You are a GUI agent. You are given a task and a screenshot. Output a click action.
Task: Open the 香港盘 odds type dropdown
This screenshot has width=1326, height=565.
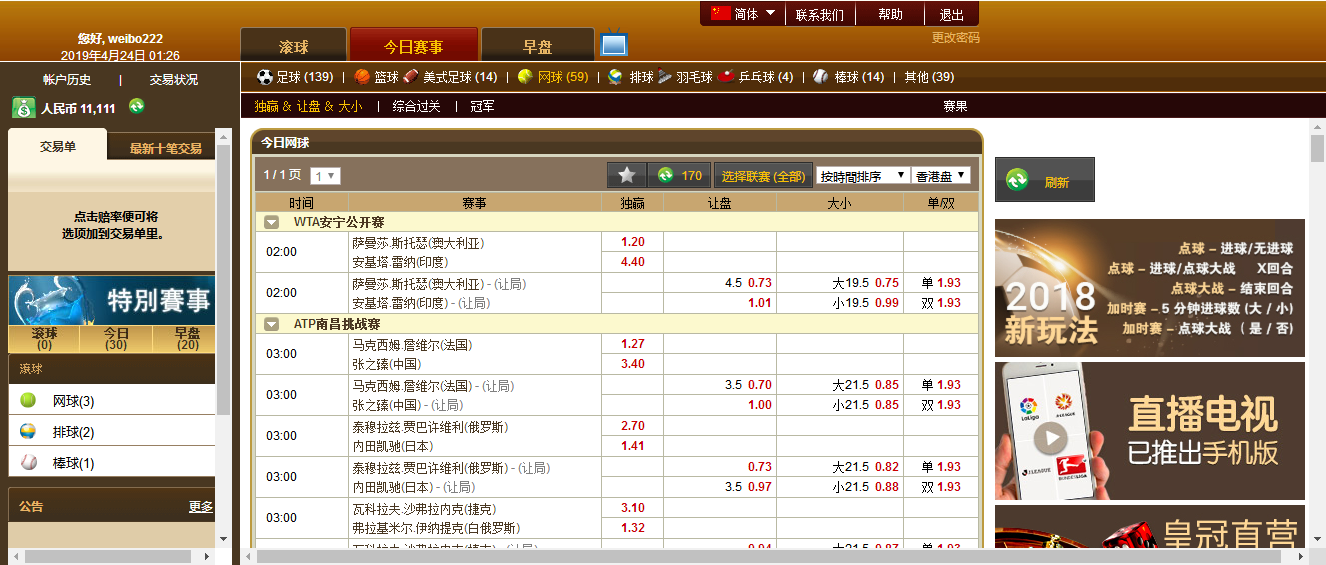click(x=941, y=175)
